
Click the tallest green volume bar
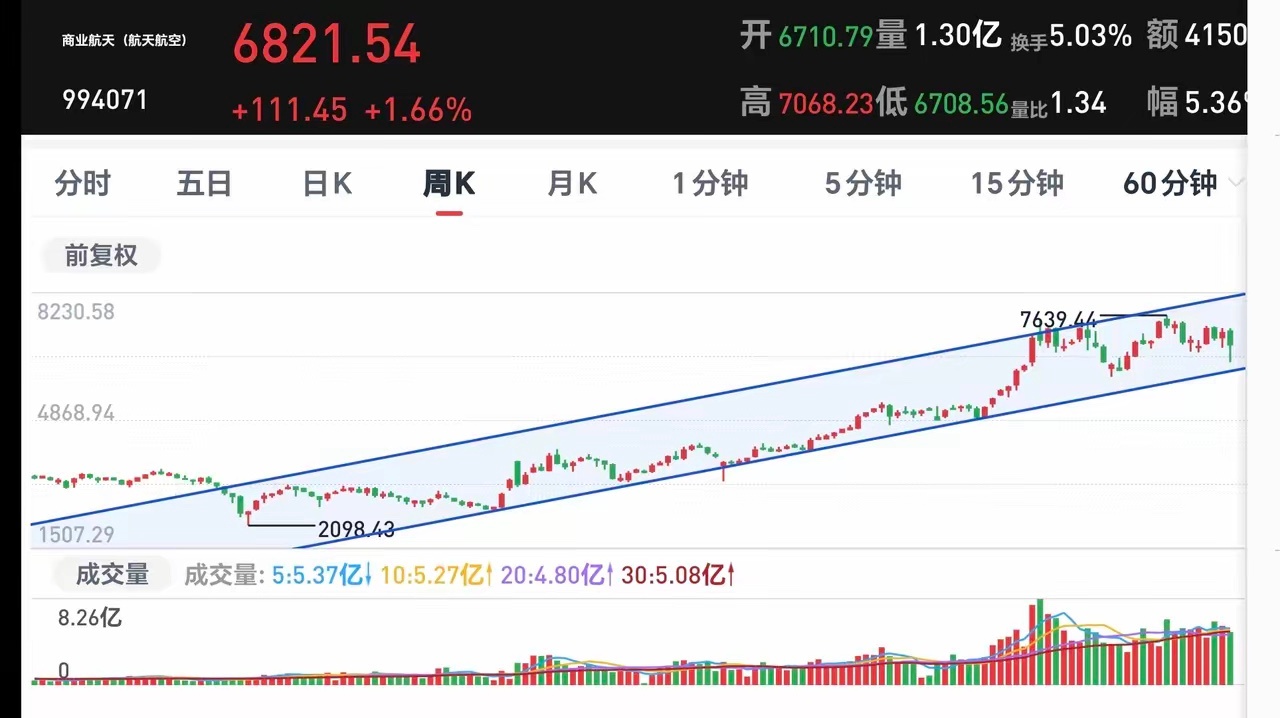pyautogui.click(x=1040, y=642)
